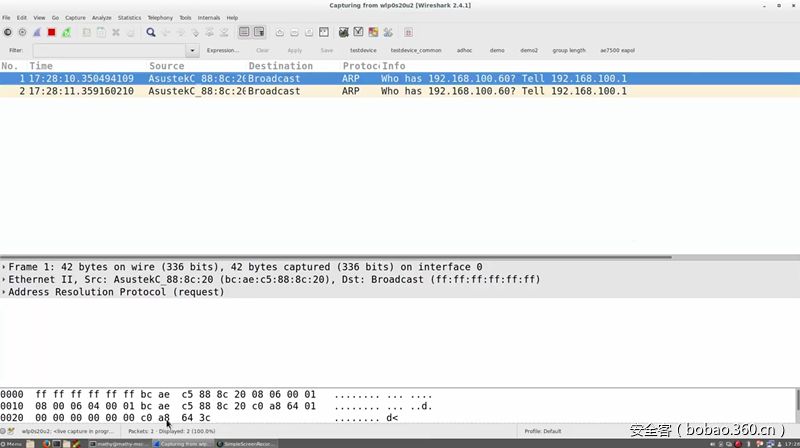
Task: Apply the demo2 filter shortcut
Action: [x=529, y=51]
